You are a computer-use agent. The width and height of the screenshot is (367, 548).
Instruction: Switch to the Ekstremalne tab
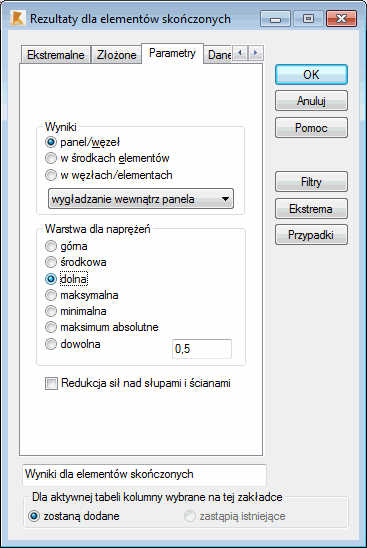click(x=56, y=55)
